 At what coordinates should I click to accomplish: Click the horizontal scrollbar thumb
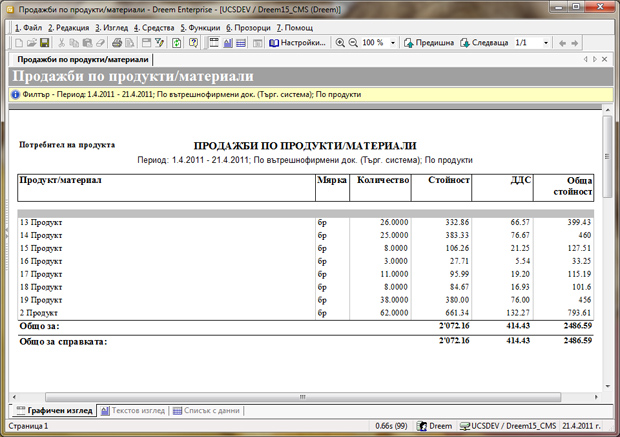[303, 397]
